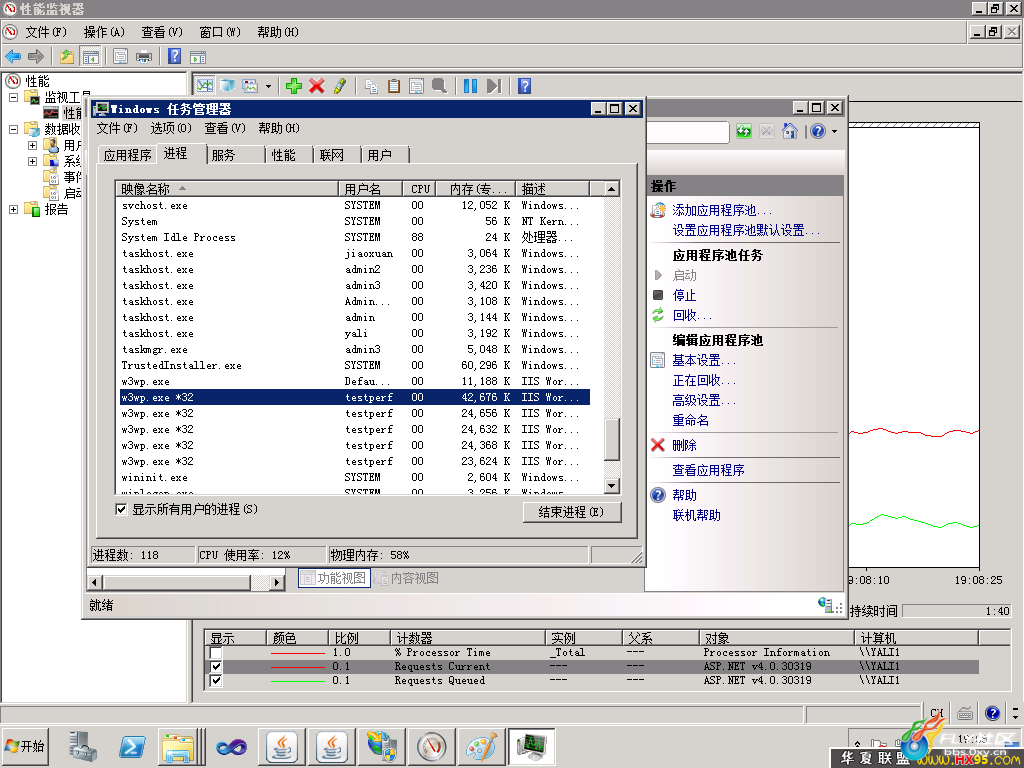Click the monitor toolbar blue help icon
The image size is (1024, 768).
point(524,86)
